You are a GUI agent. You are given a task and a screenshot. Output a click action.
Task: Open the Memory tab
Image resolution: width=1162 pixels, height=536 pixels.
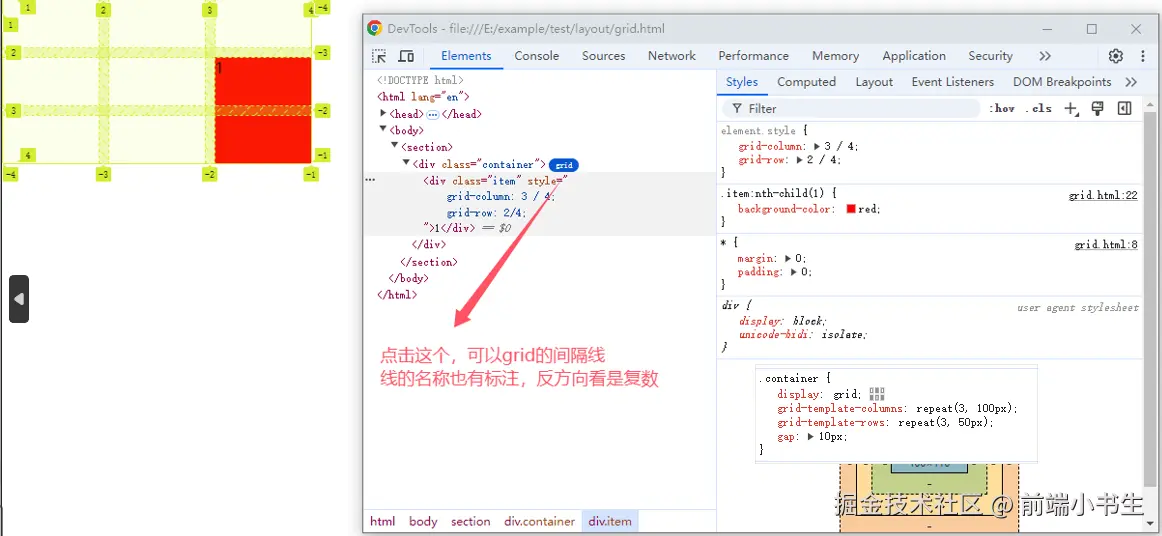click(x=835, y=56)
